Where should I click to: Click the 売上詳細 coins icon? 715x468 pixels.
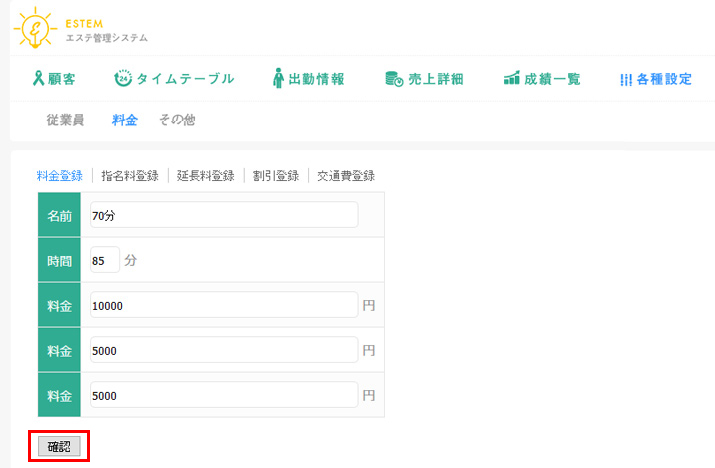(394, 79)
